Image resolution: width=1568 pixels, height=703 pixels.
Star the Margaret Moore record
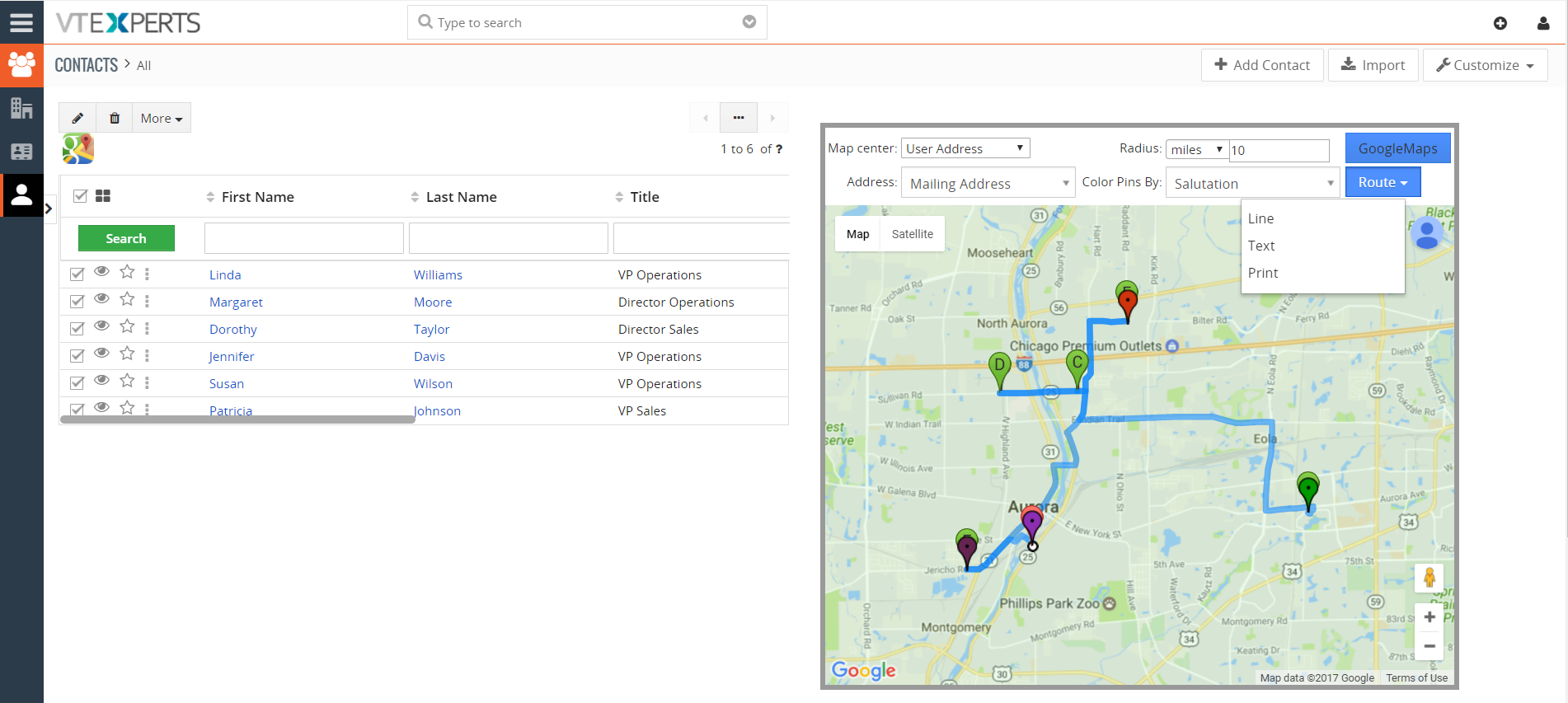click(127, 299)
